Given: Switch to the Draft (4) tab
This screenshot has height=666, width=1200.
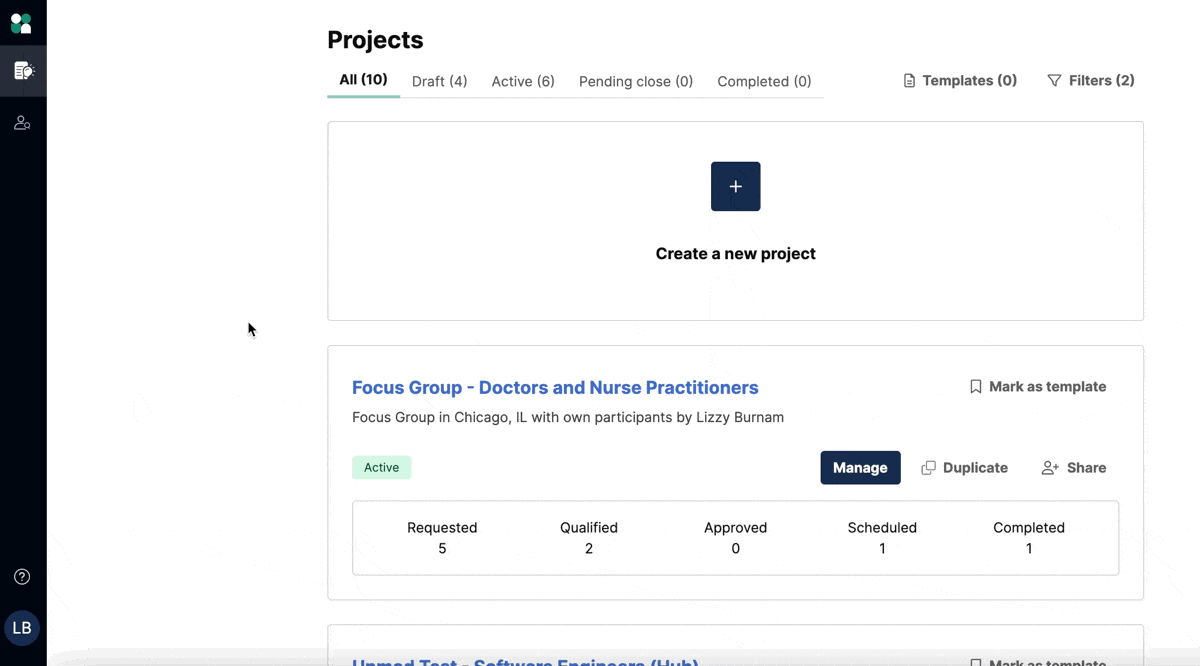Looking at the screenshot, I should pyautogui.click(x=439, y=82).
